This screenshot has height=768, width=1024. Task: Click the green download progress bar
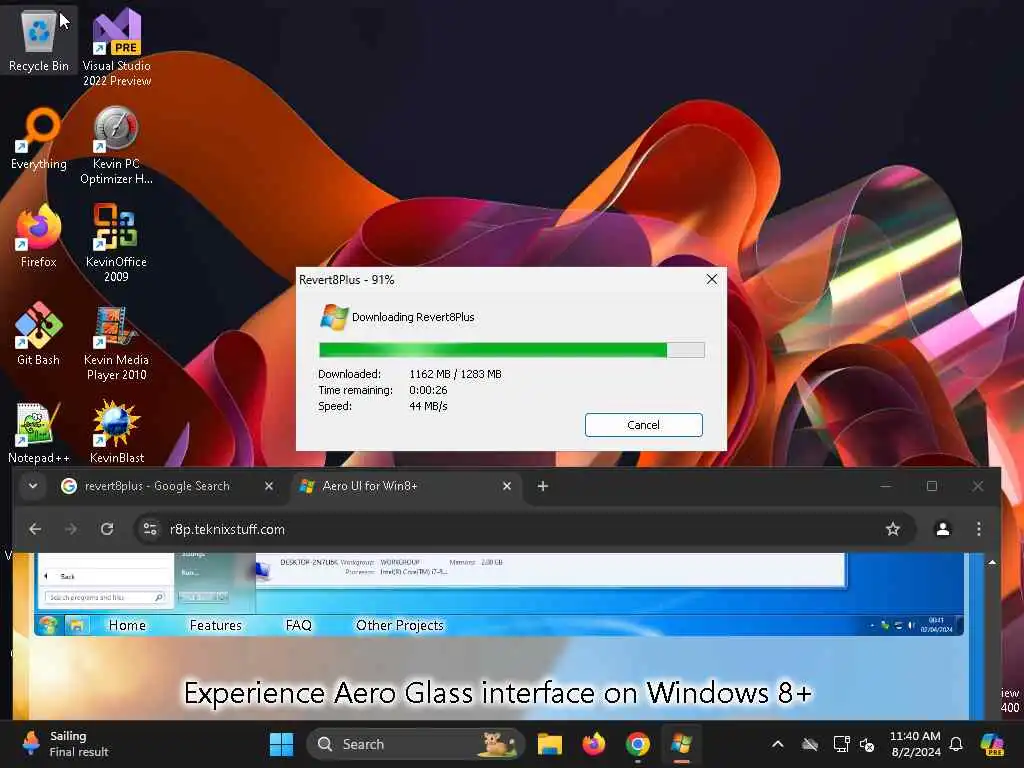(x=511, y=350)
